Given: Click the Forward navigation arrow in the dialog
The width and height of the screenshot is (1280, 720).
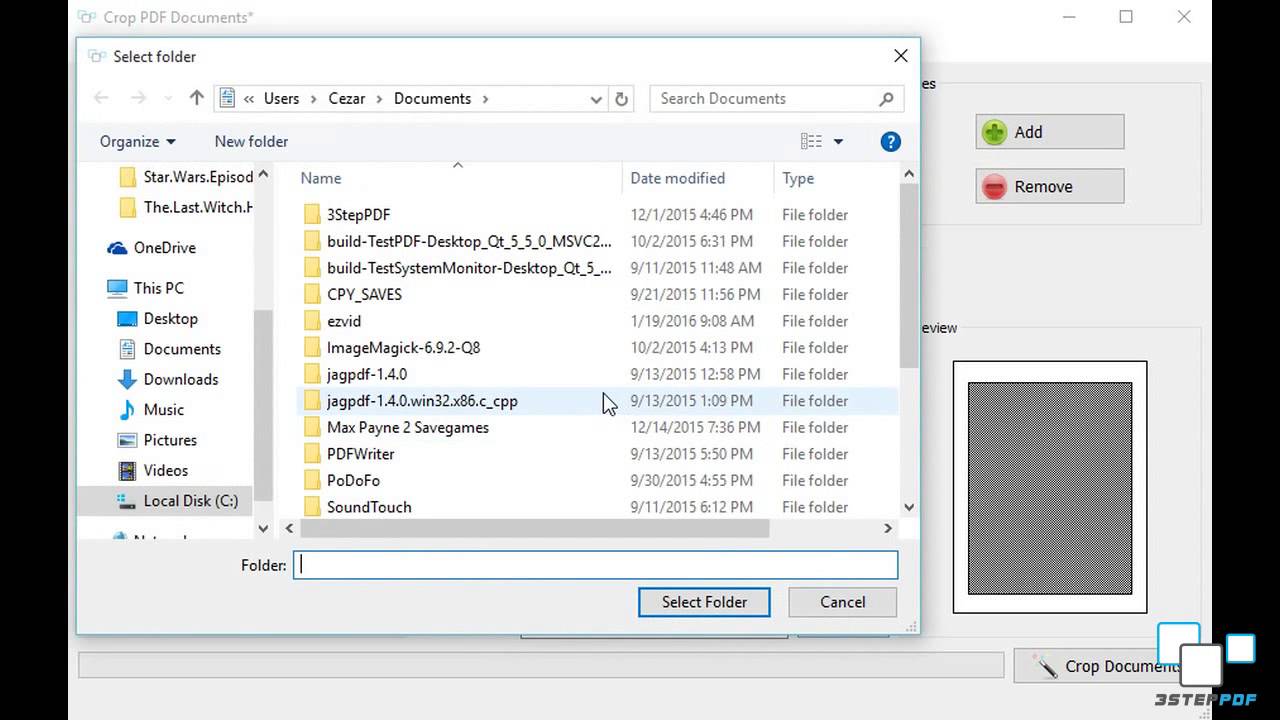Looking at the screenshot, I should (139, 98).
